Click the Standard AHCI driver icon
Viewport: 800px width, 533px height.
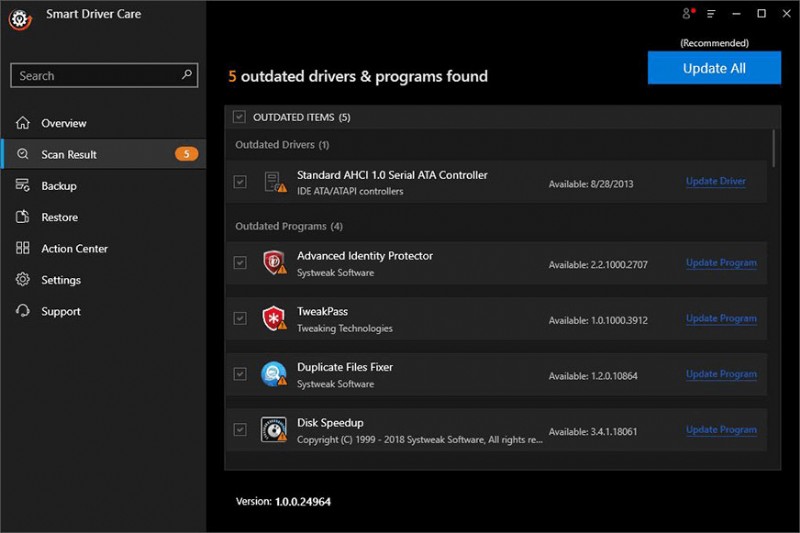coord(273,182)
